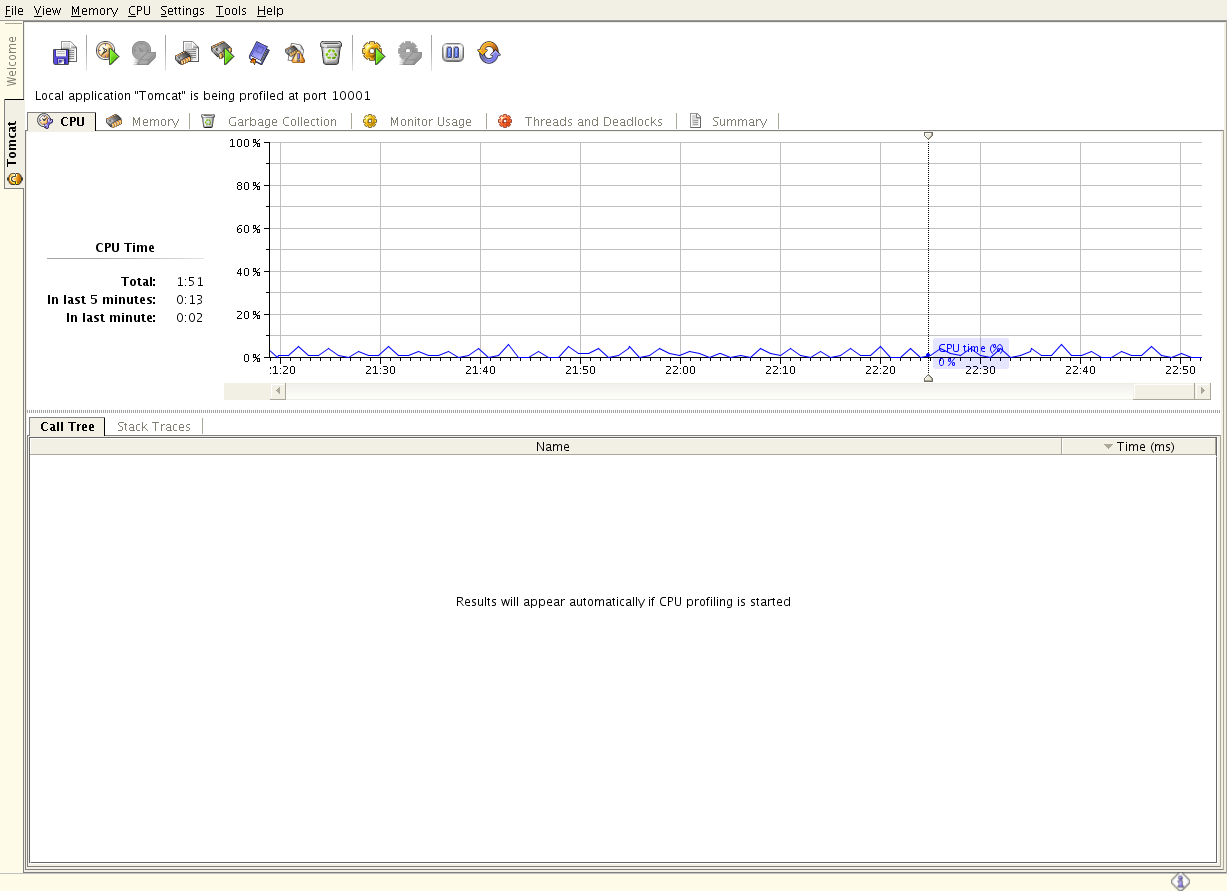
Task: Open the Tools menu
Action: (231, 11)
